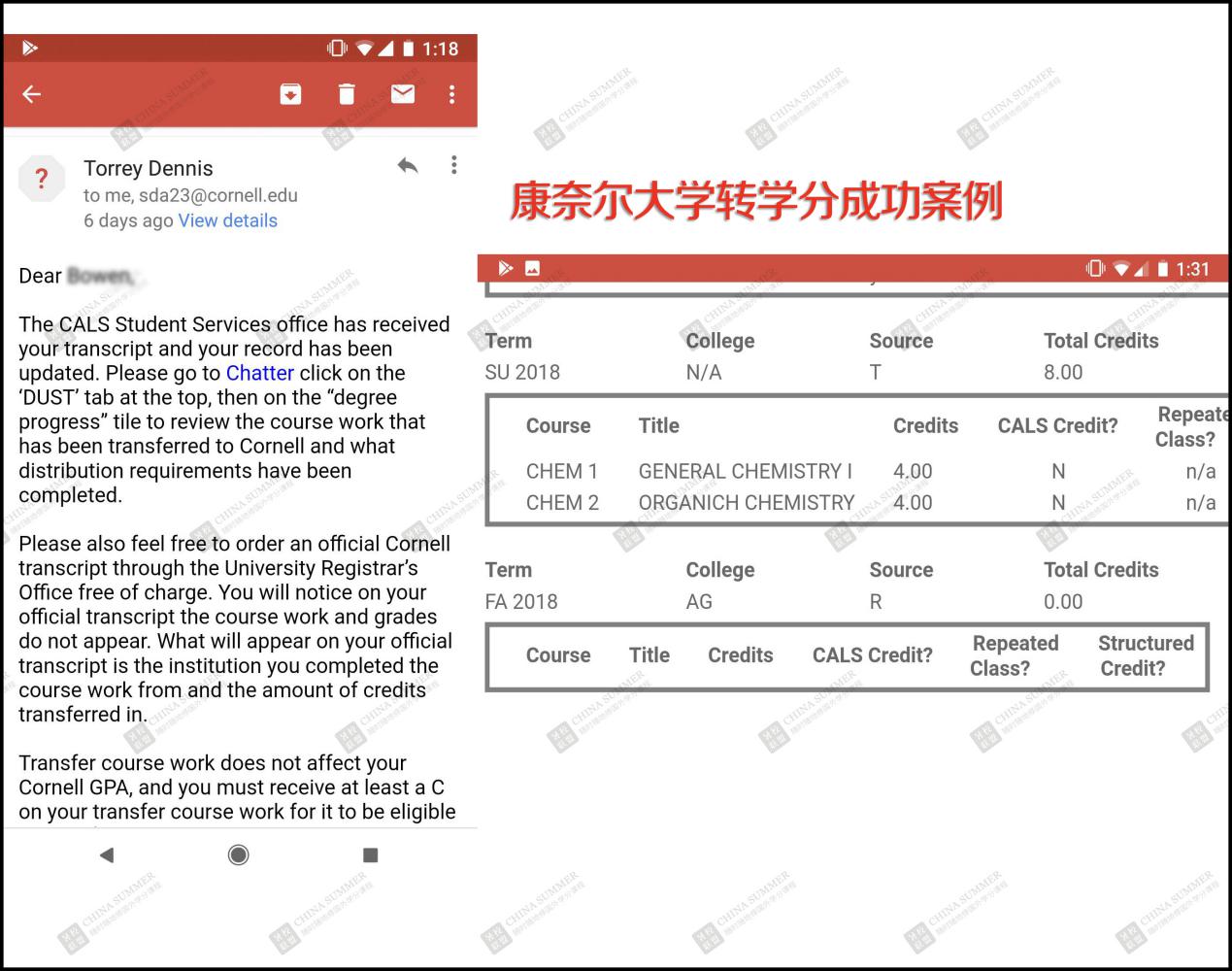Select the 'Structured Credit?' column header
Screen dimensions: 1232x971
coord(1146,655)
